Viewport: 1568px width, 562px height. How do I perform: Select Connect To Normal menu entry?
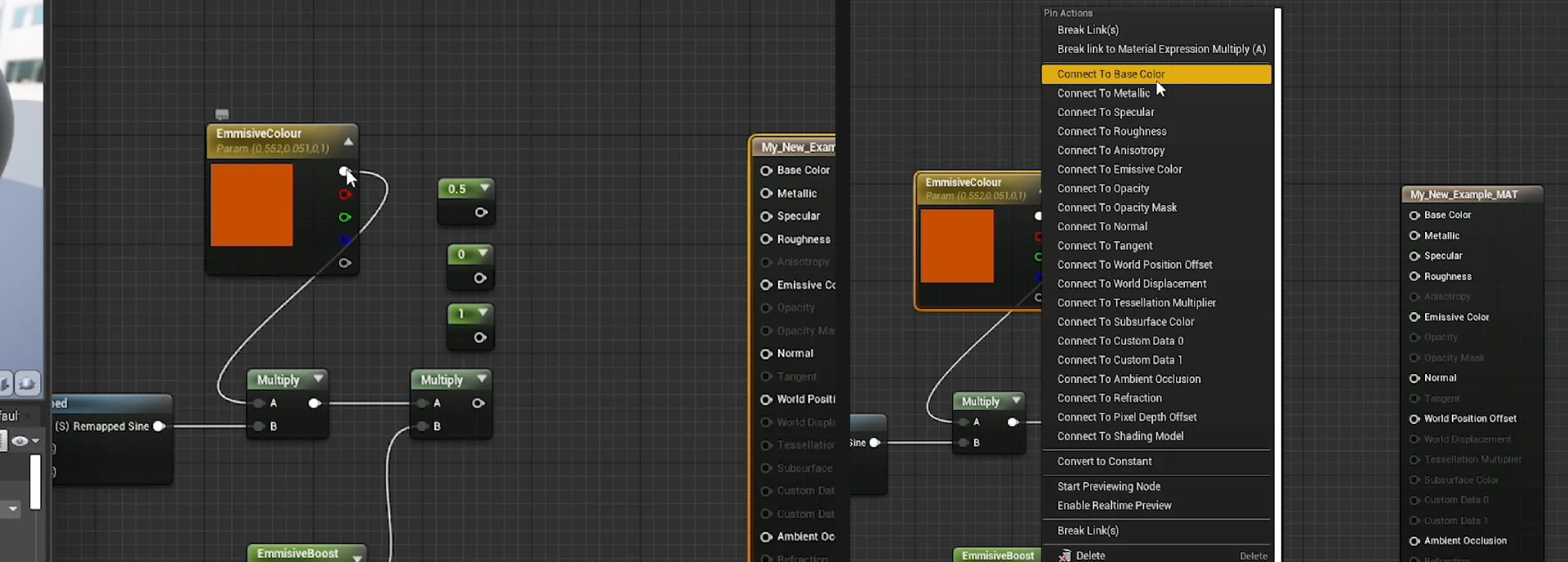click(x=1156, y=226)
